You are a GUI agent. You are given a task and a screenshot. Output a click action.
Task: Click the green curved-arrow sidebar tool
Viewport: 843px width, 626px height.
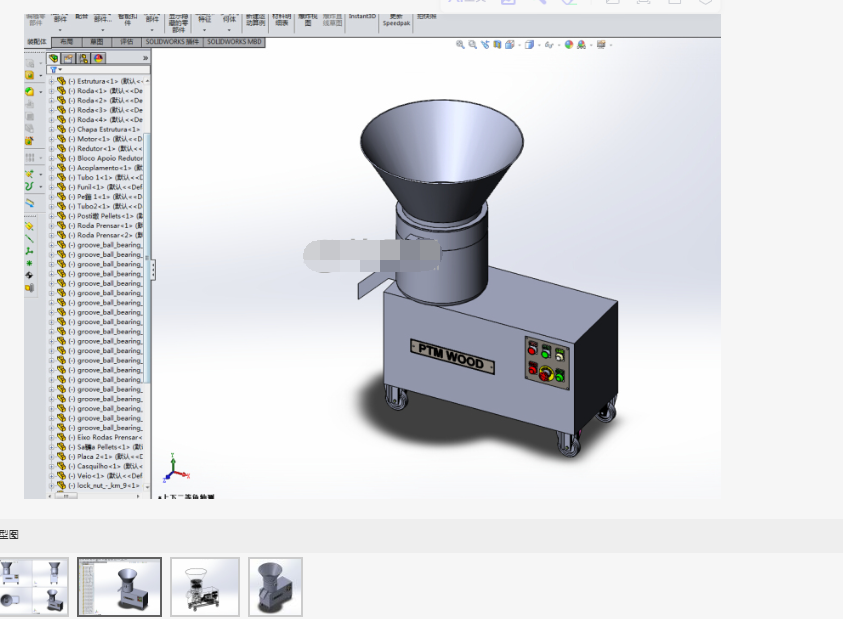(x=30, y=186)
